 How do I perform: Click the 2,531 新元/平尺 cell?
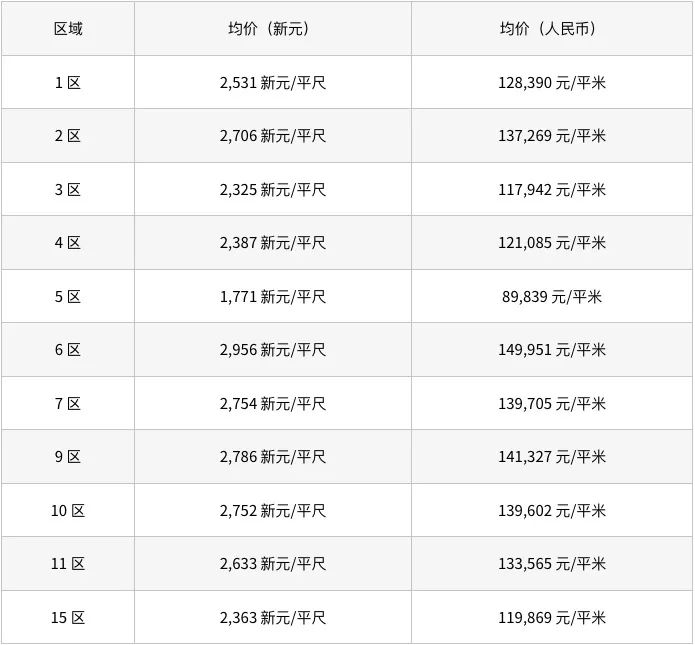tap(273, 82)
